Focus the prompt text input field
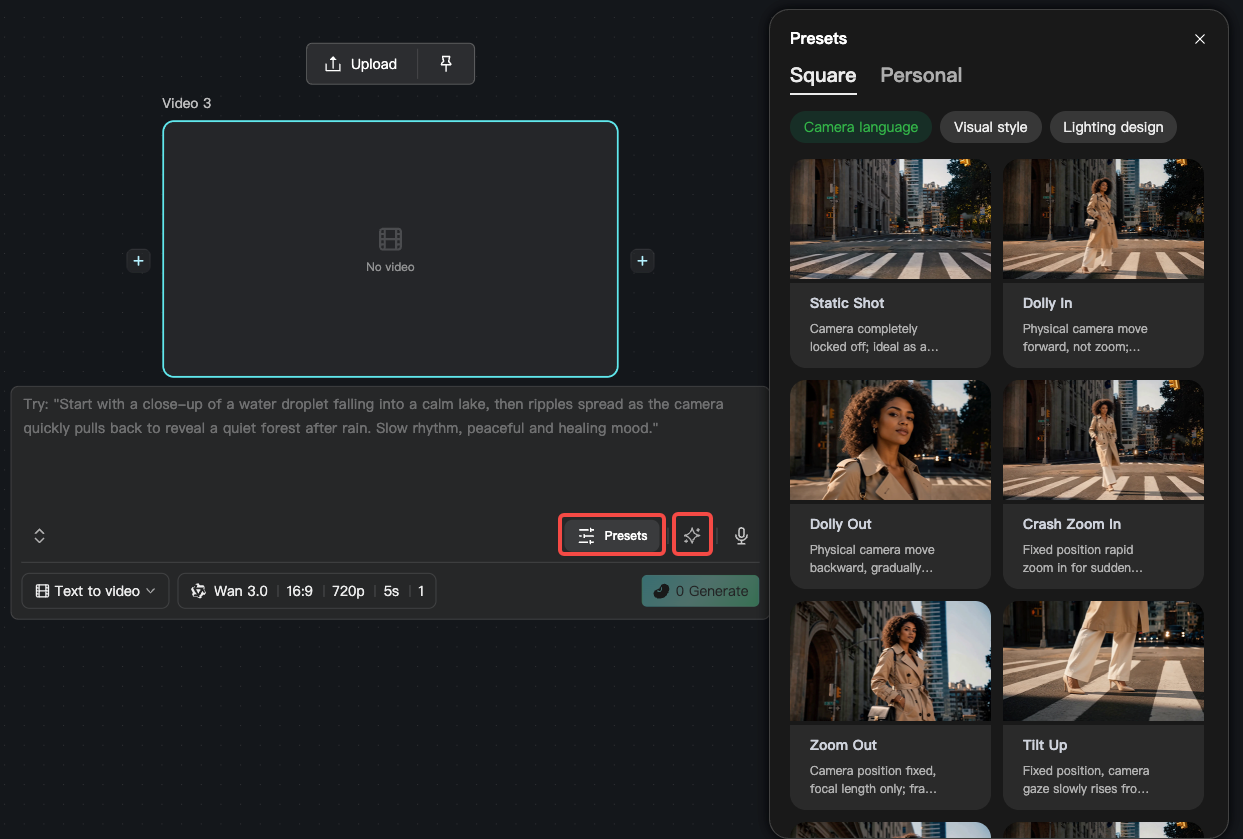Viewport: 1243px width, 839px height. tap(390, 448)
